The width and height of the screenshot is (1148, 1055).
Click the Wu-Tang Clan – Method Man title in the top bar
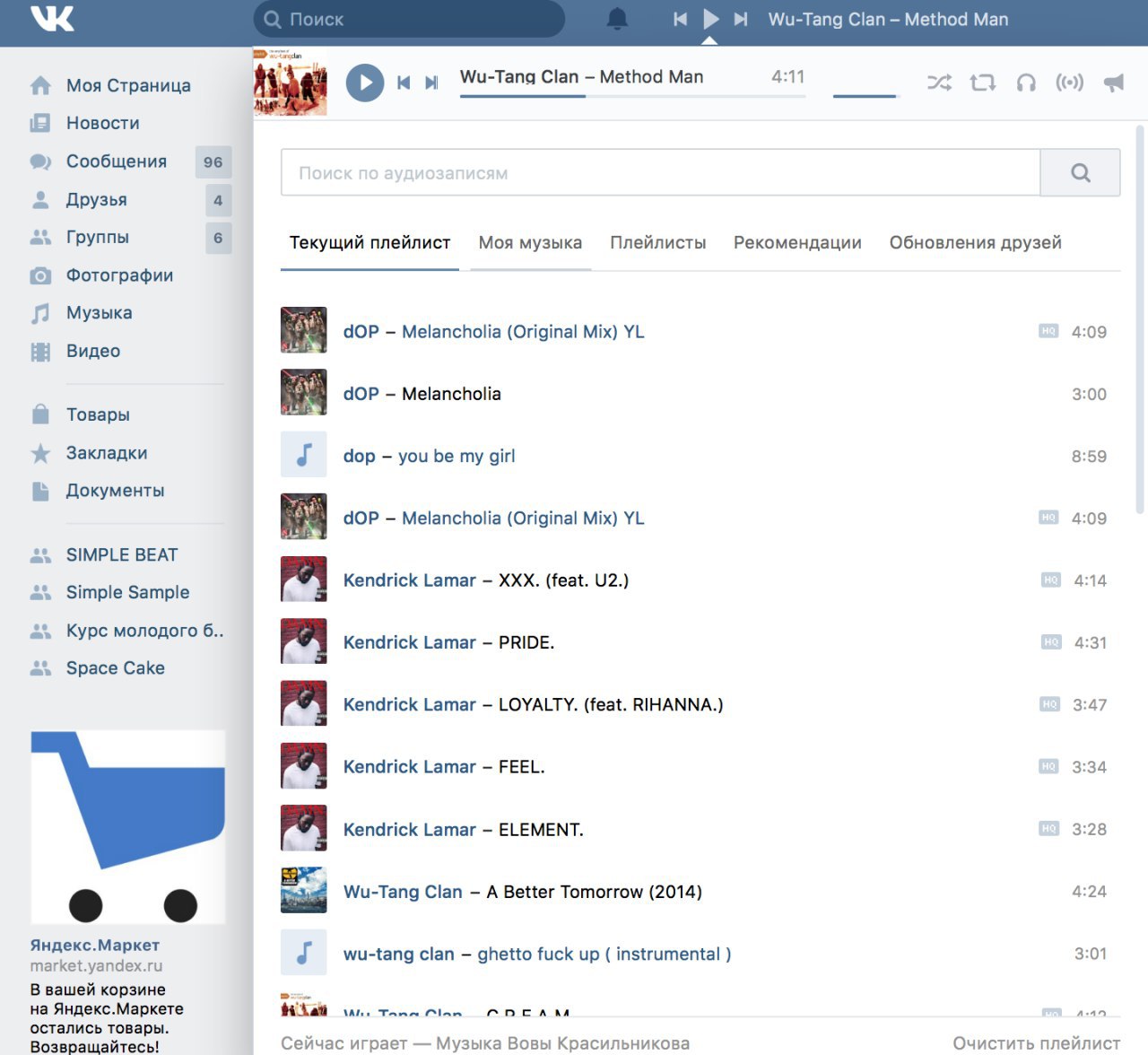tap(888, 19)
